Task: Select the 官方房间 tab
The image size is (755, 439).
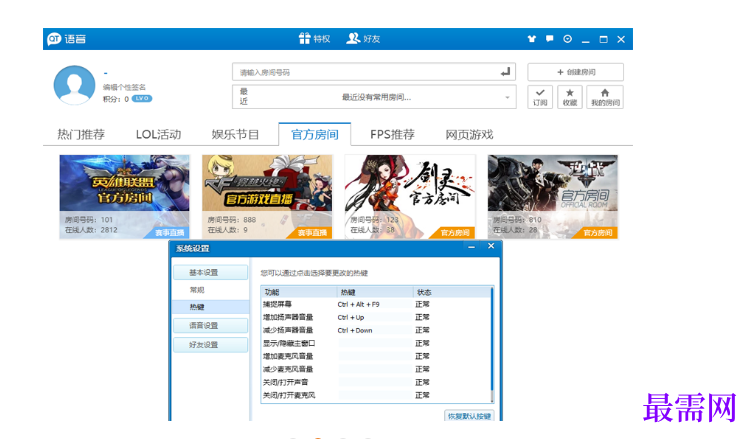Action: point(314,134)
